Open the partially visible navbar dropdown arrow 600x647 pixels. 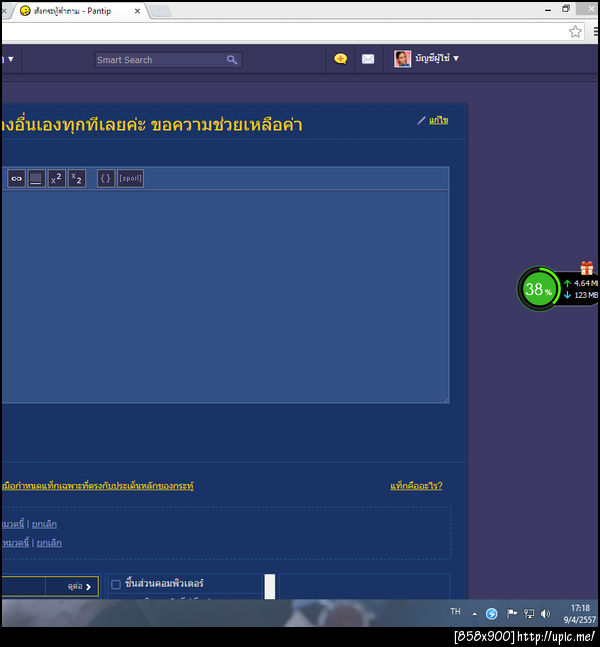click(x=11, y=59)
